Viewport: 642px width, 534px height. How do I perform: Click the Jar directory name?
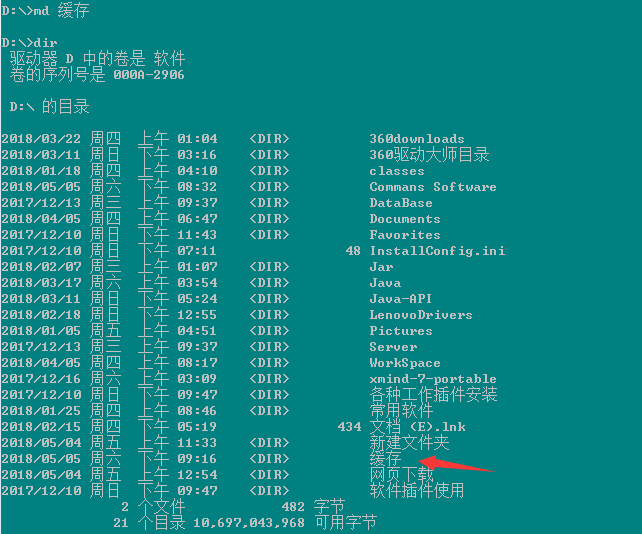[381, 267]
